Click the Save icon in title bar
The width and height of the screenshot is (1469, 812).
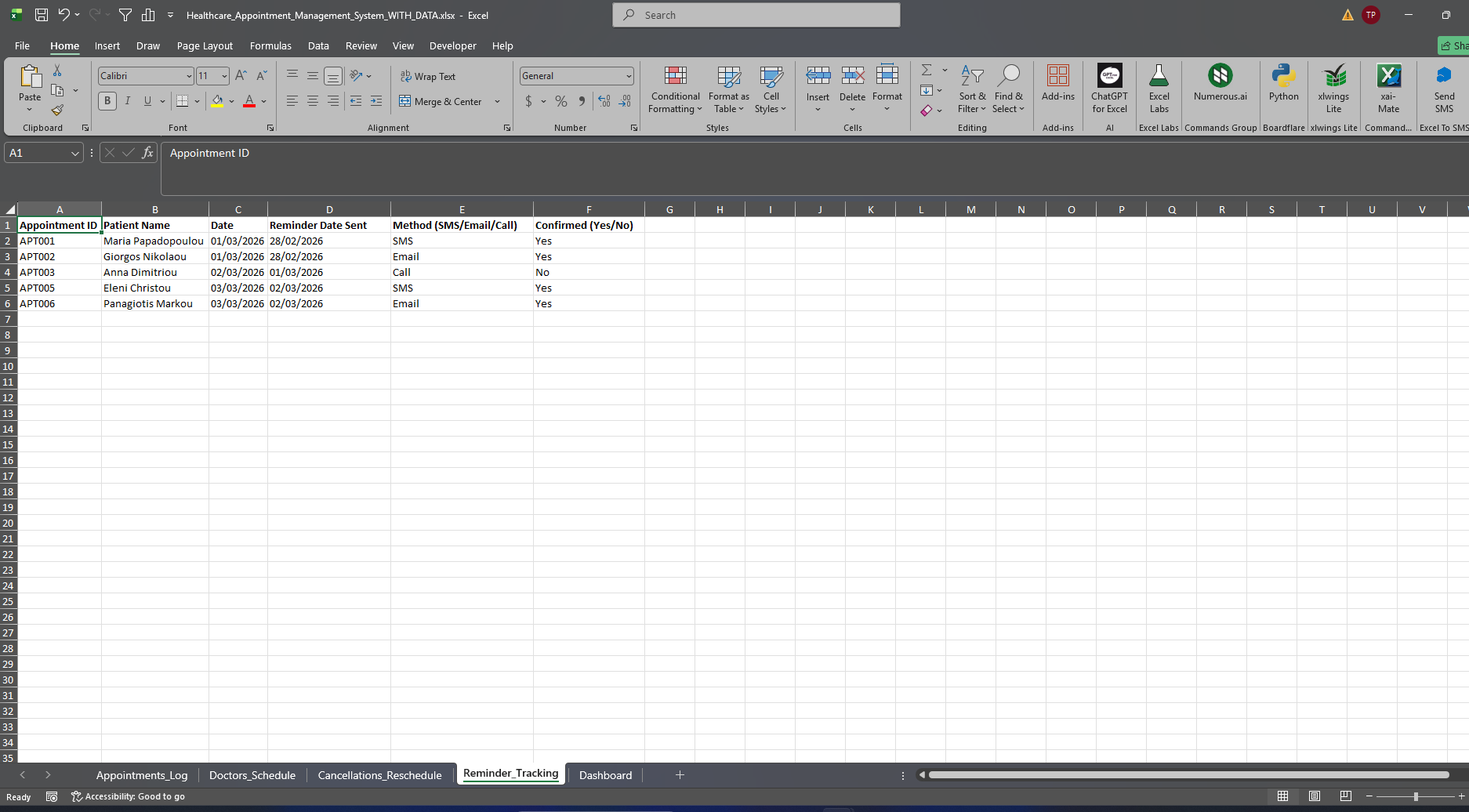tap(42, 15)
